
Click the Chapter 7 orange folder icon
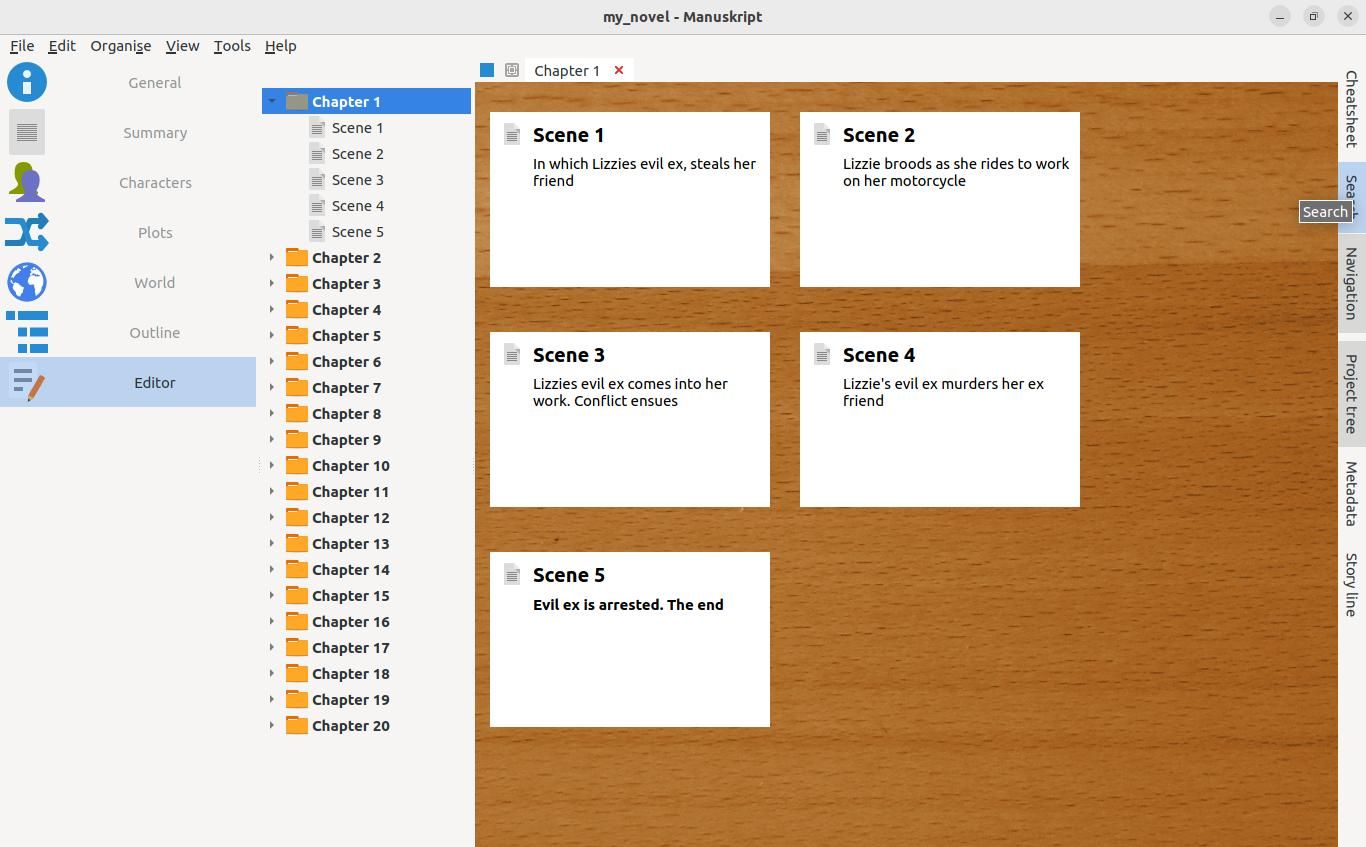pyautogui.click(x=296, y=387)
